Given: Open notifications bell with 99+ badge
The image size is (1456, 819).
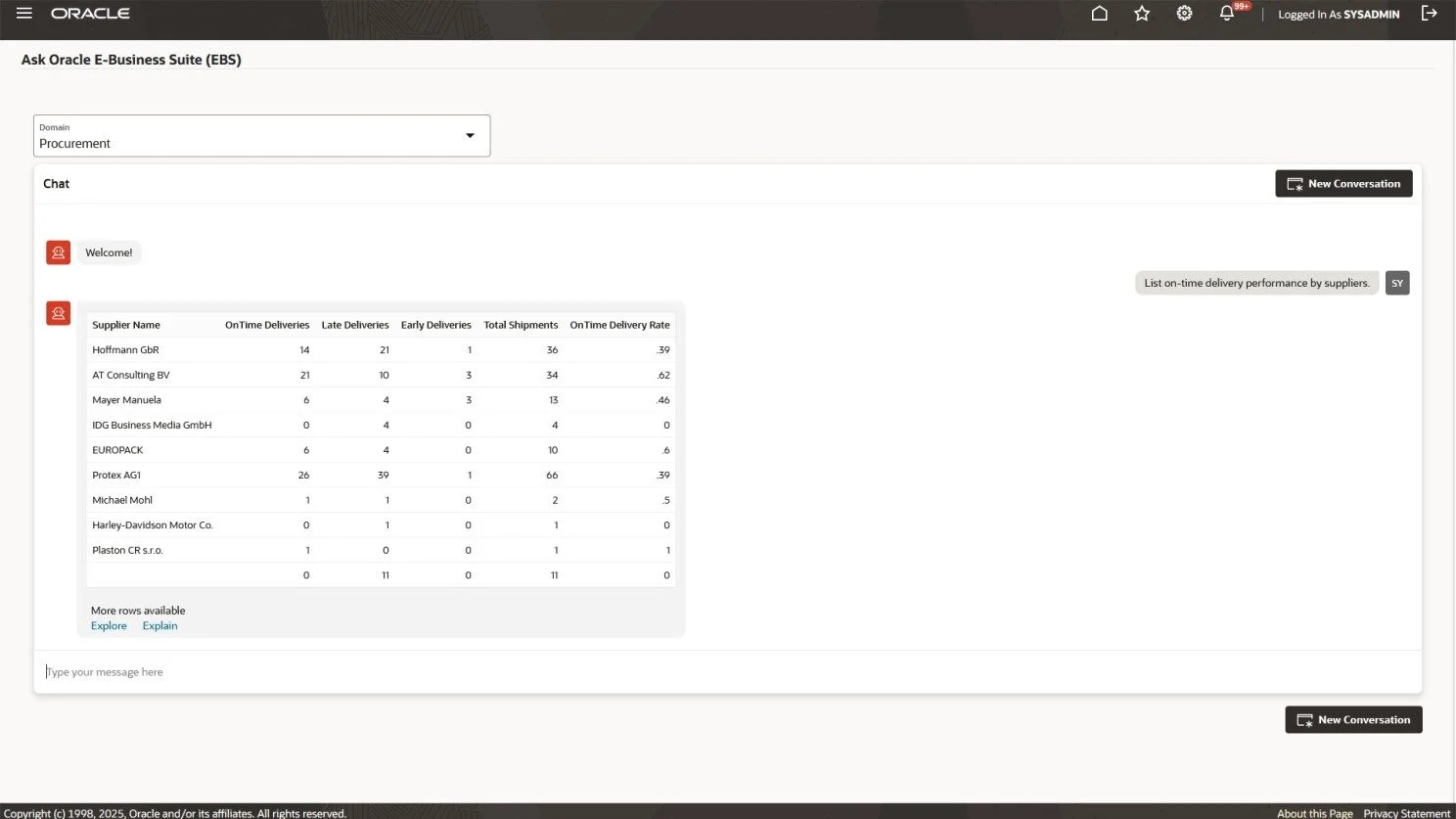Looking at the screenshot, I should 1229,13.
